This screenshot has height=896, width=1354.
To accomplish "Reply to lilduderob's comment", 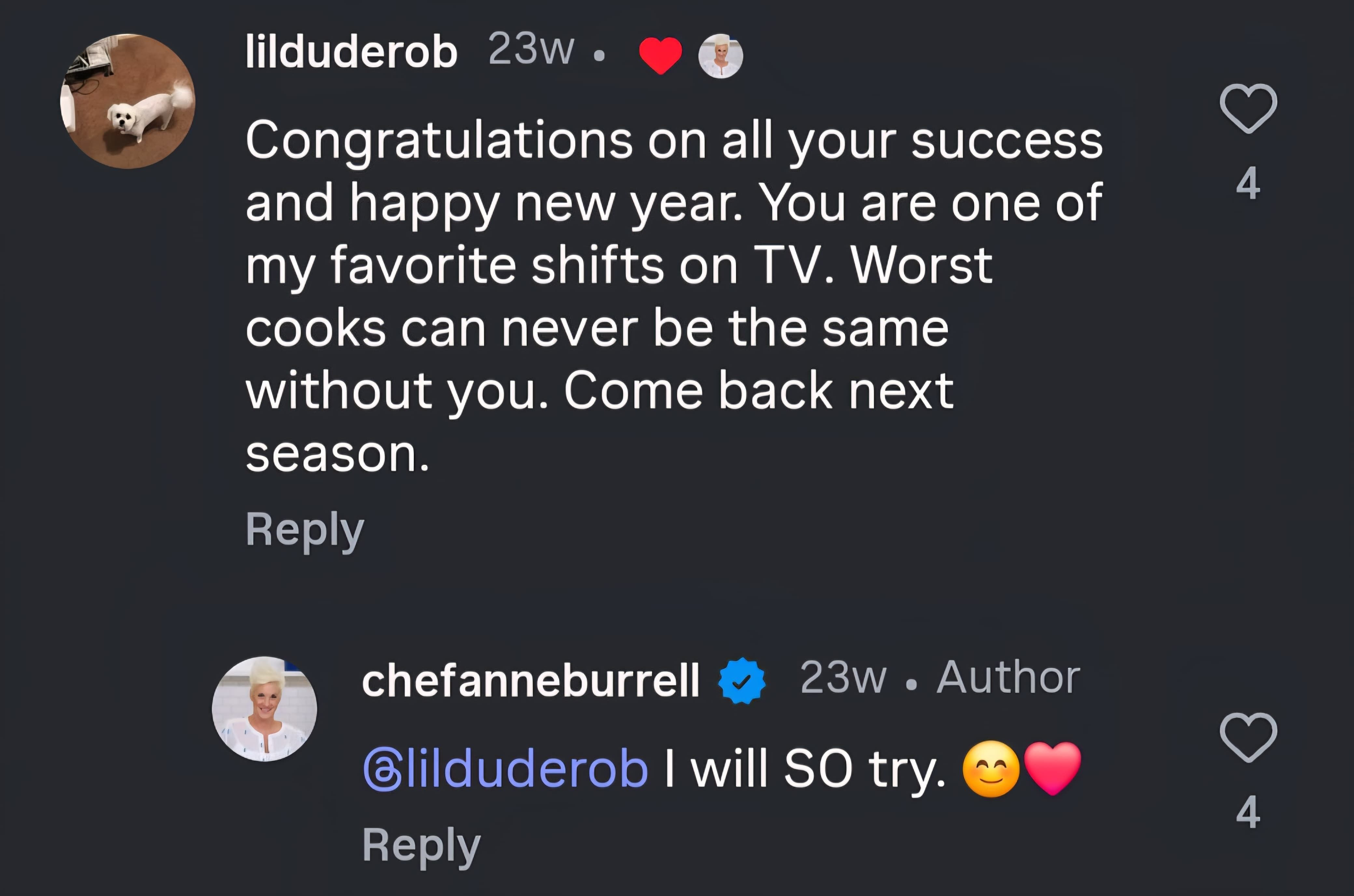I will [305, 530].
